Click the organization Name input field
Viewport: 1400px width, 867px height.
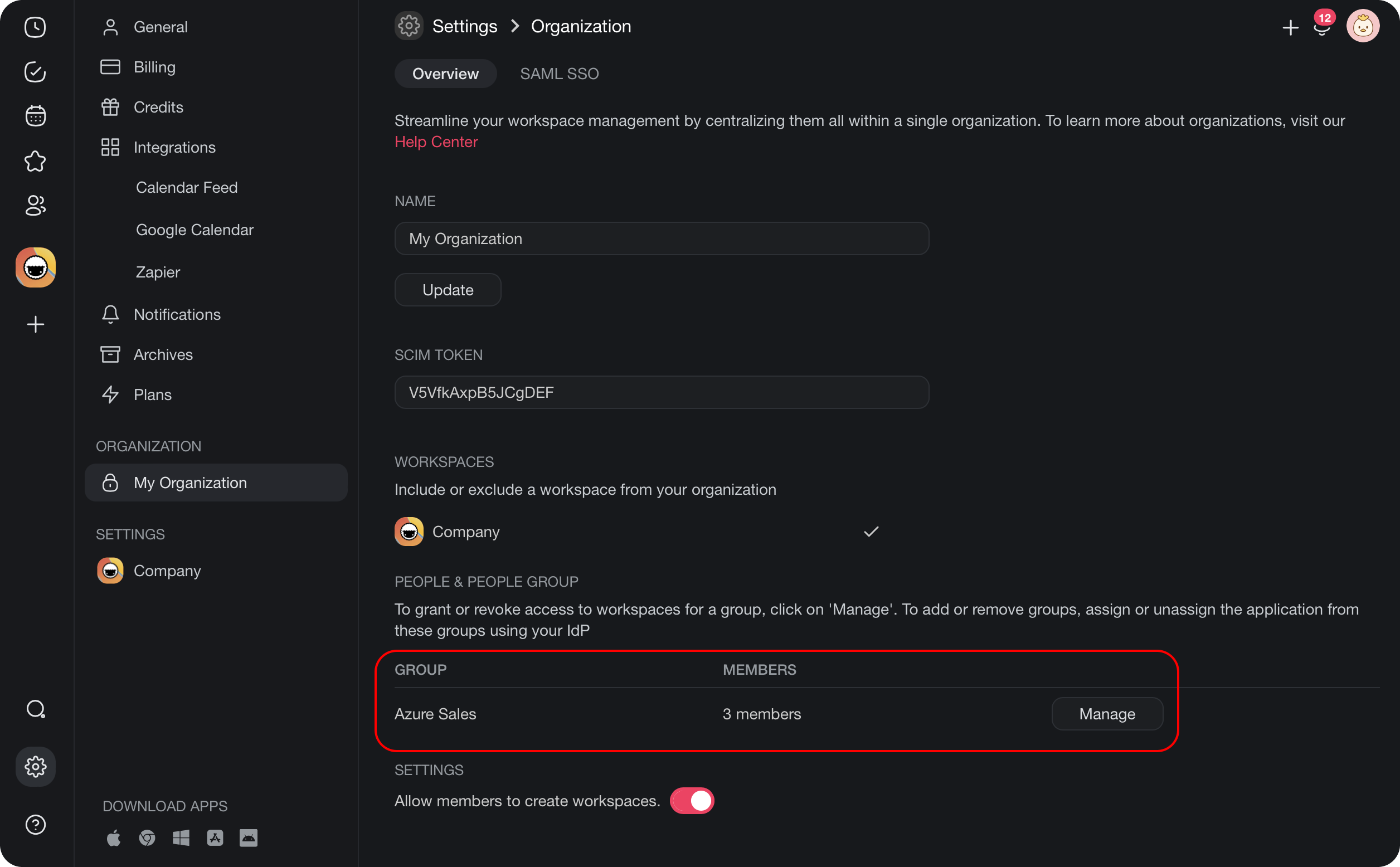662,238
